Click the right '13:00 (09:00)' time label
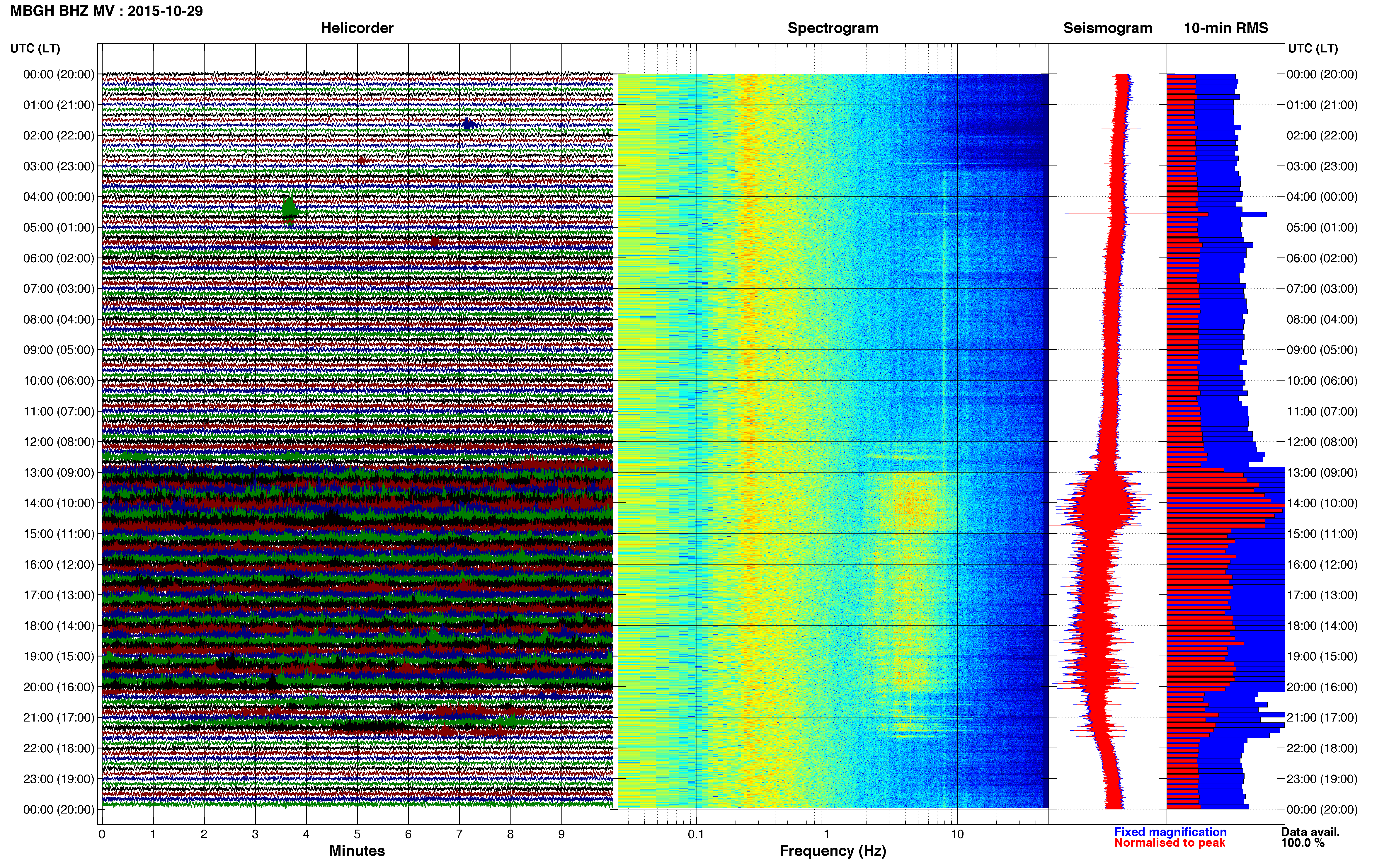Image resolution: width=1389 pixels, height=868 pixels. [x=1322, y=473]
